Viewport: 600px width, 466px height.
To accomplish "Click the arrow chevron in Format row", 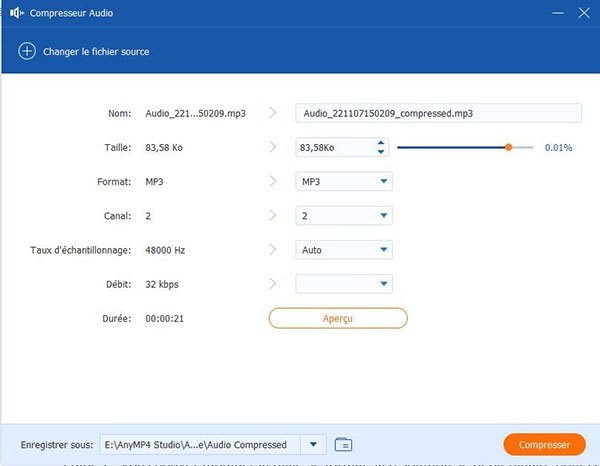I will click(x=272, y=181).
